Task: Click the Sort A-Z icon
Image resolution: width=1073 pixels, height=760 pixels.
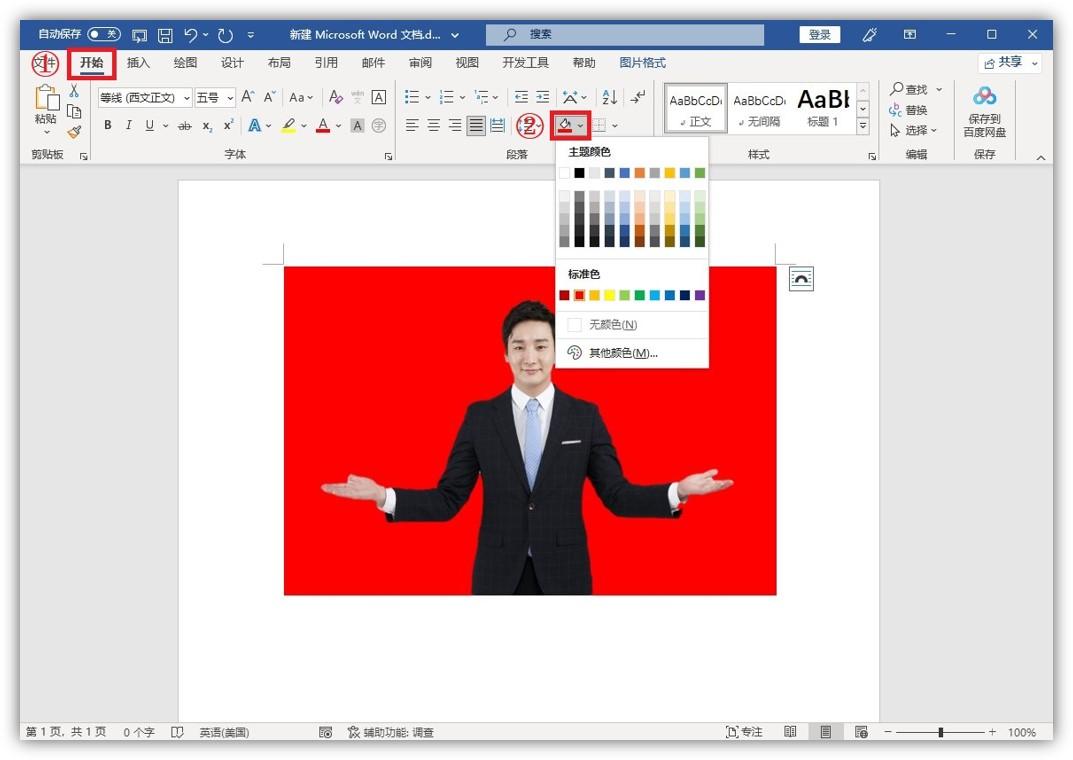Action: [x=608, y=97]
